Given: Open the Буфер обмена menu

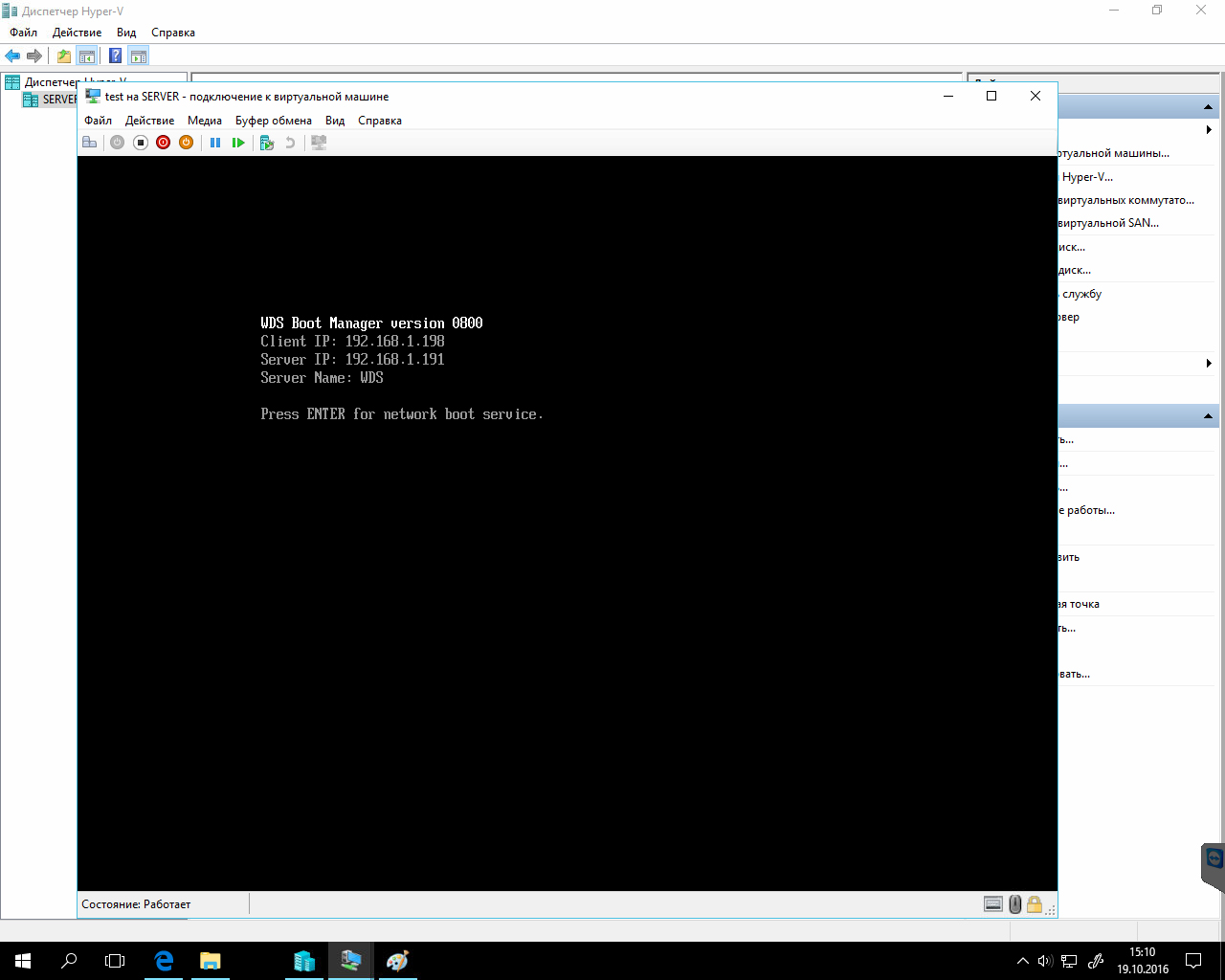Looking at the screenshot, I should click(274, 121).
